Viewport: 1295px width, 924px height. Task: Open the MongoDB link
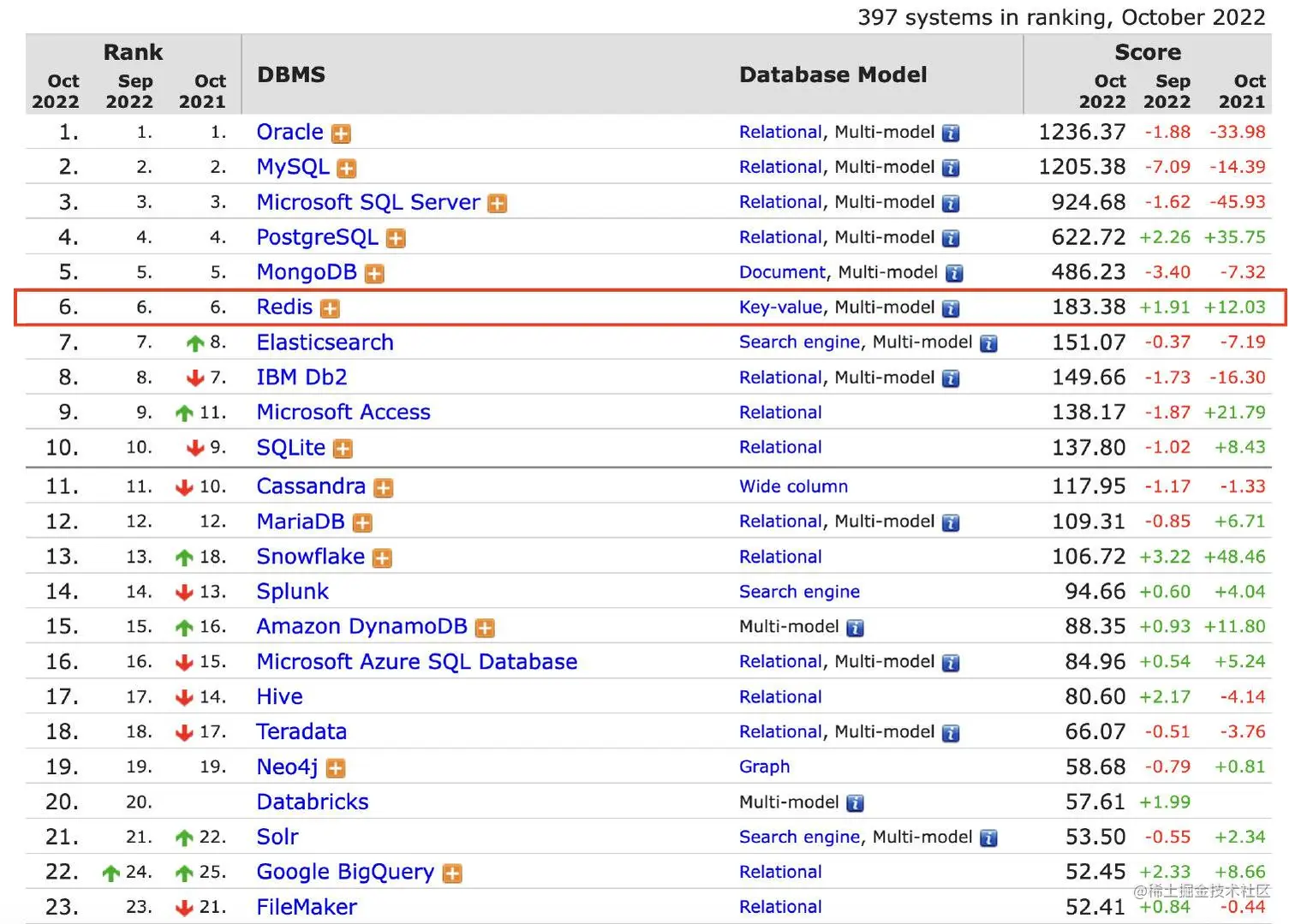point(307,272)
